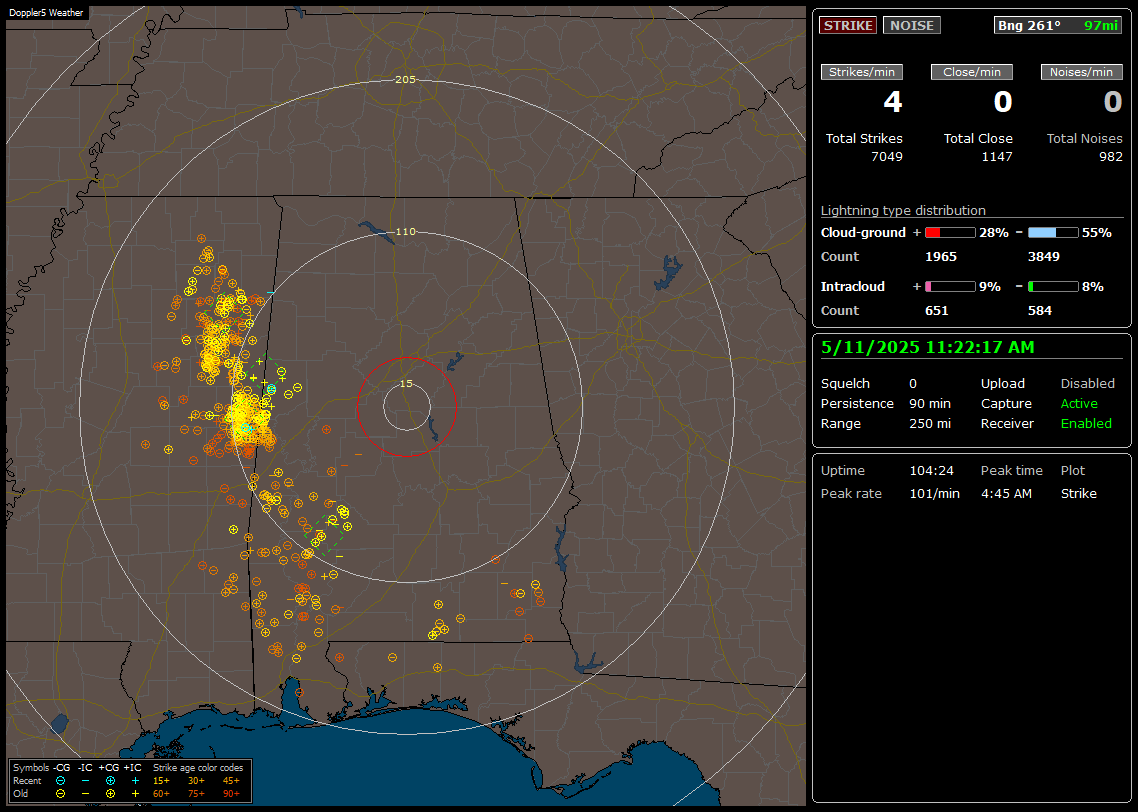
Task: Click the Persistence value 90 min
Action: pyautogui.click(x=930, y=403)
